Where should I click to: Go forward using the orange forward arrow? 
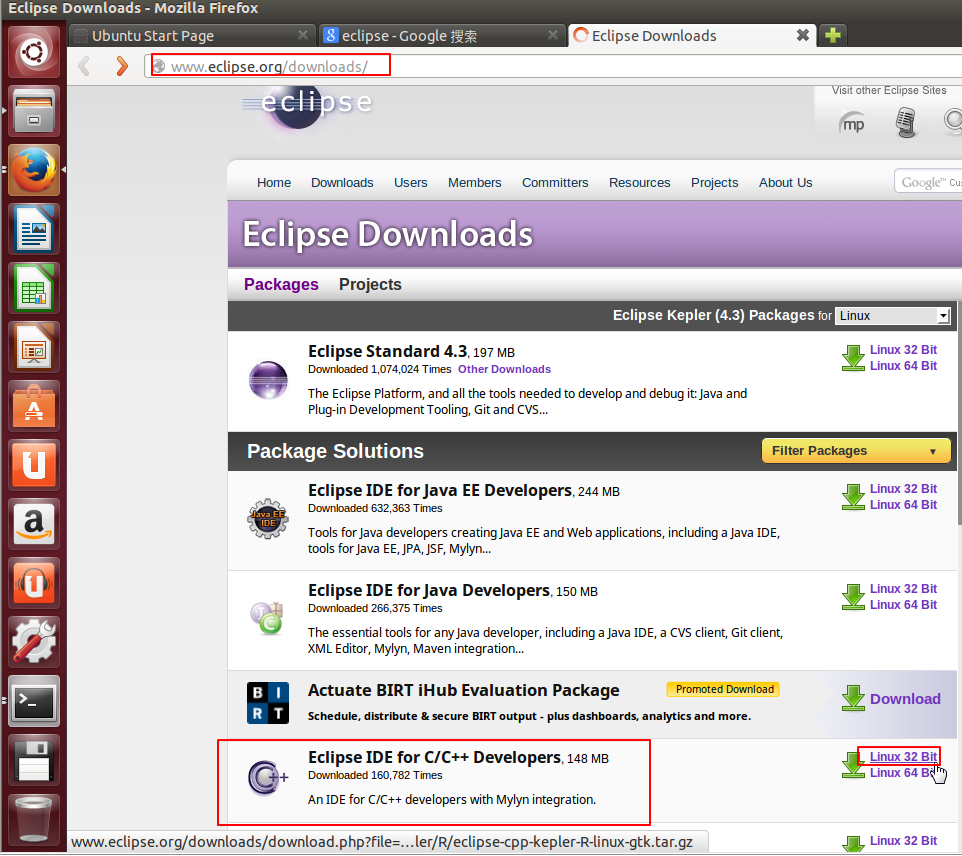pos(122,66)
